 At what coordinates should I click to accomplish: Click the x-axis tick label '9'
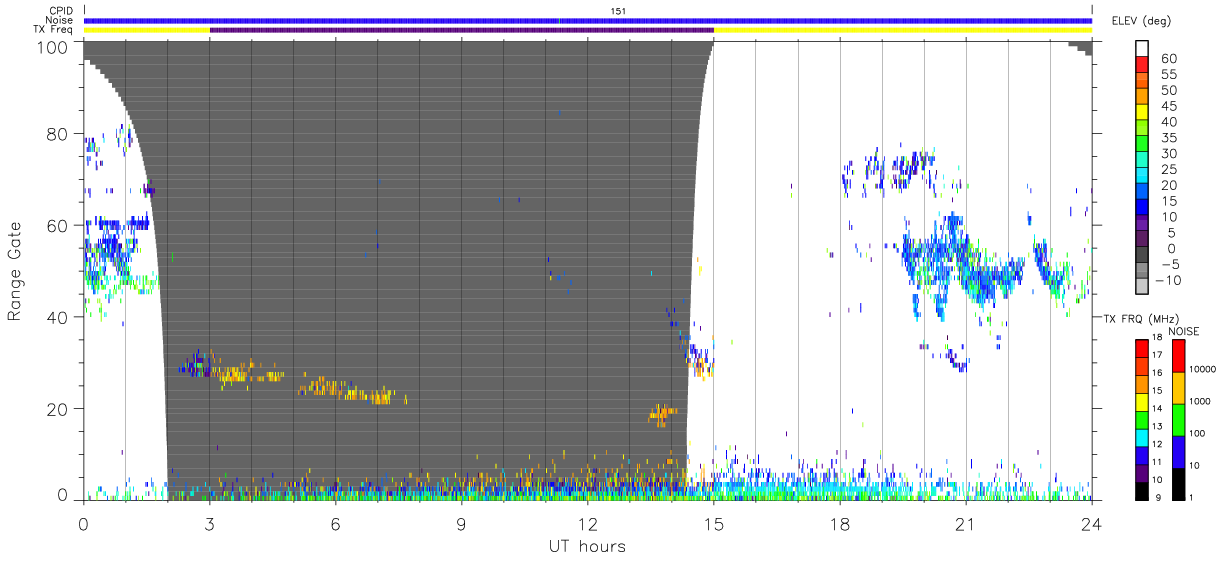point(461,524)
